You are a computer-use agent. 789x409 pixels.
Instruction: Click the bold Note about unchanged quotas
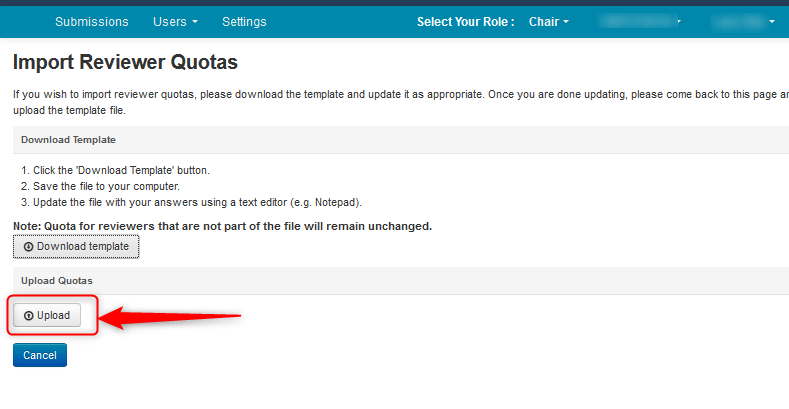click(x=222, y=226)
